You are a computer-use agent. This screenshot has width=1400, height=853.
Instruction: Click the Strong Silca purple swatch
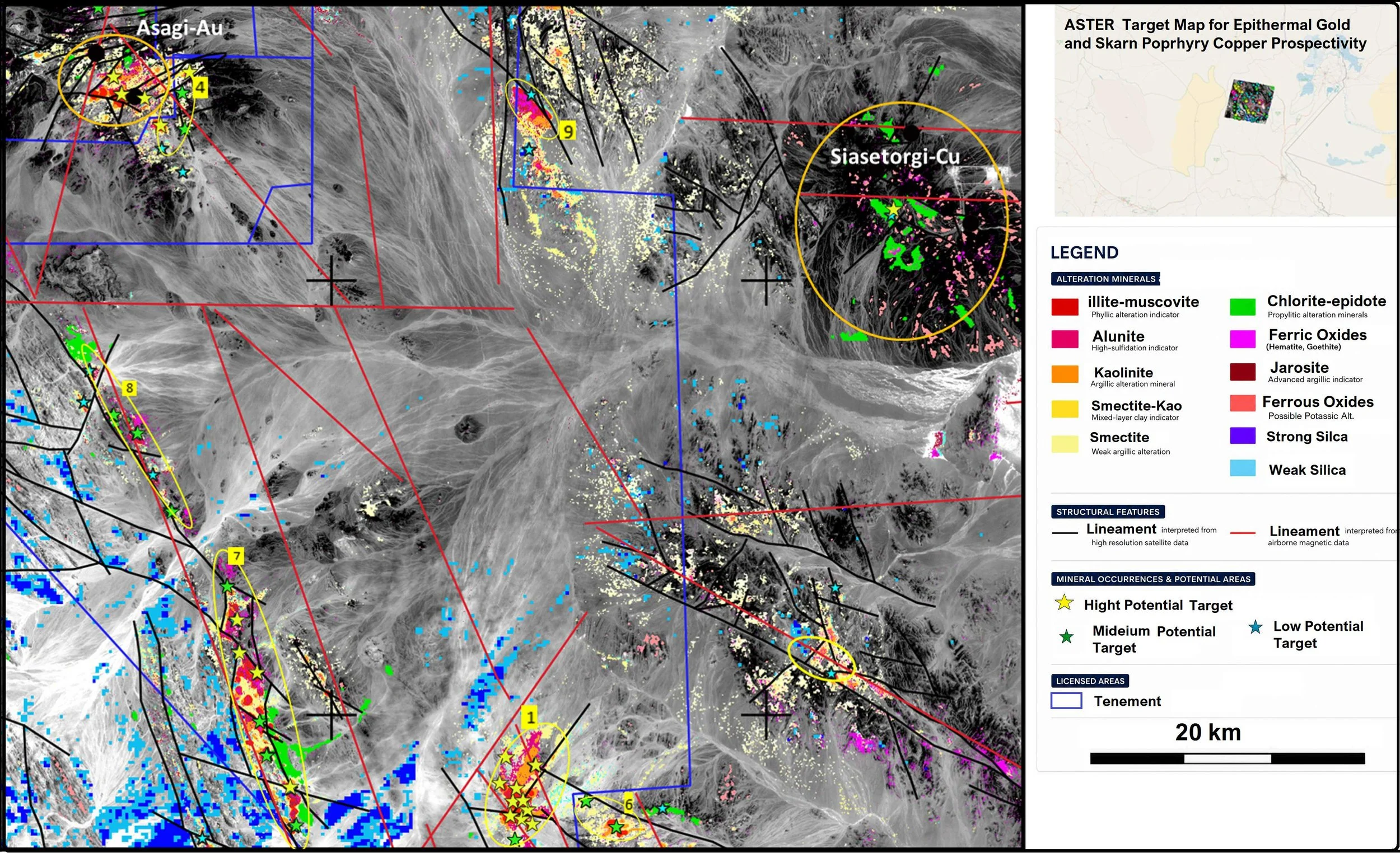pos(1243,435)
